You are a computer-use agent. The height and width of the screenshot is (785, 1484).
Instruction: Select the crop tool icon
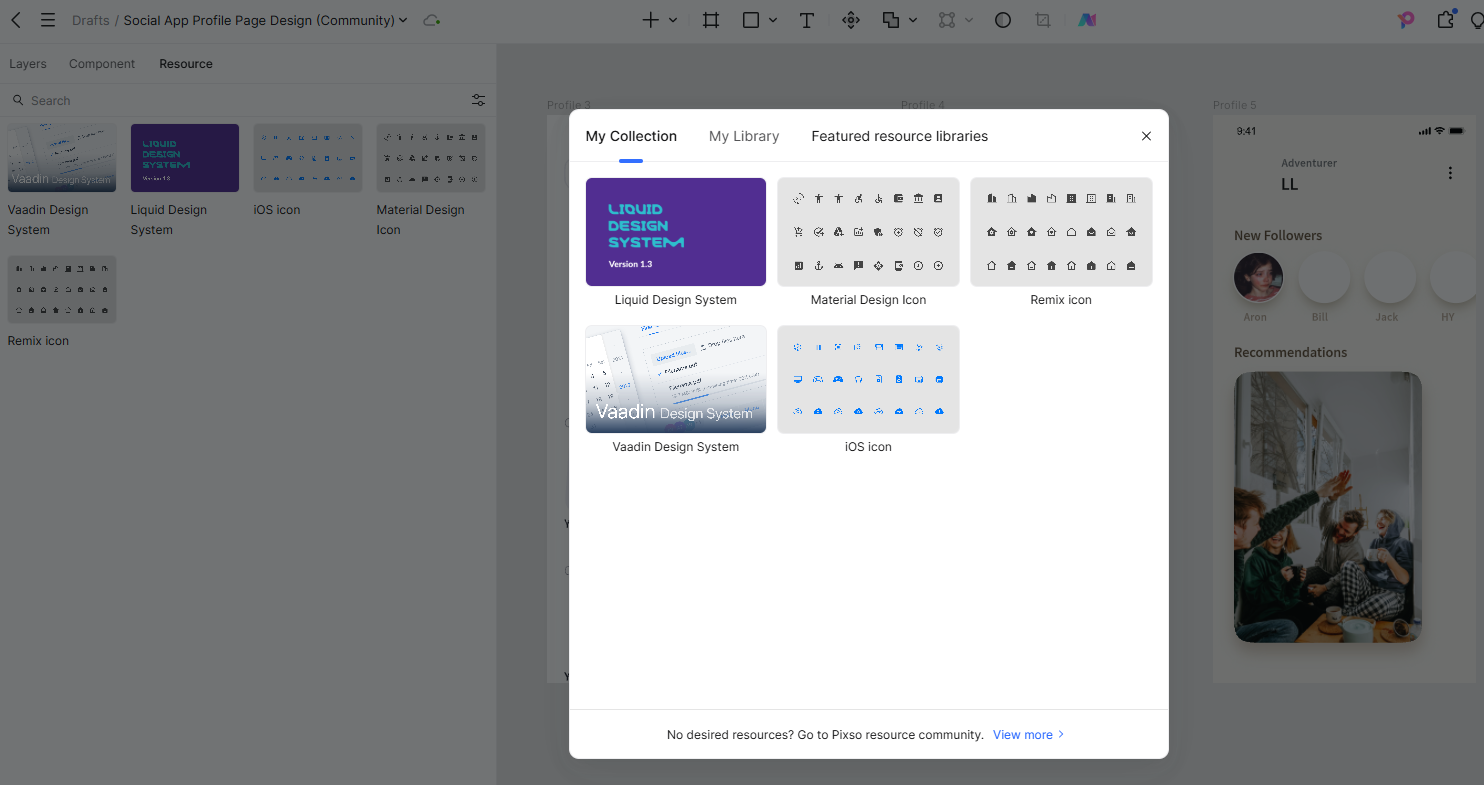(x=1043, y=20)
